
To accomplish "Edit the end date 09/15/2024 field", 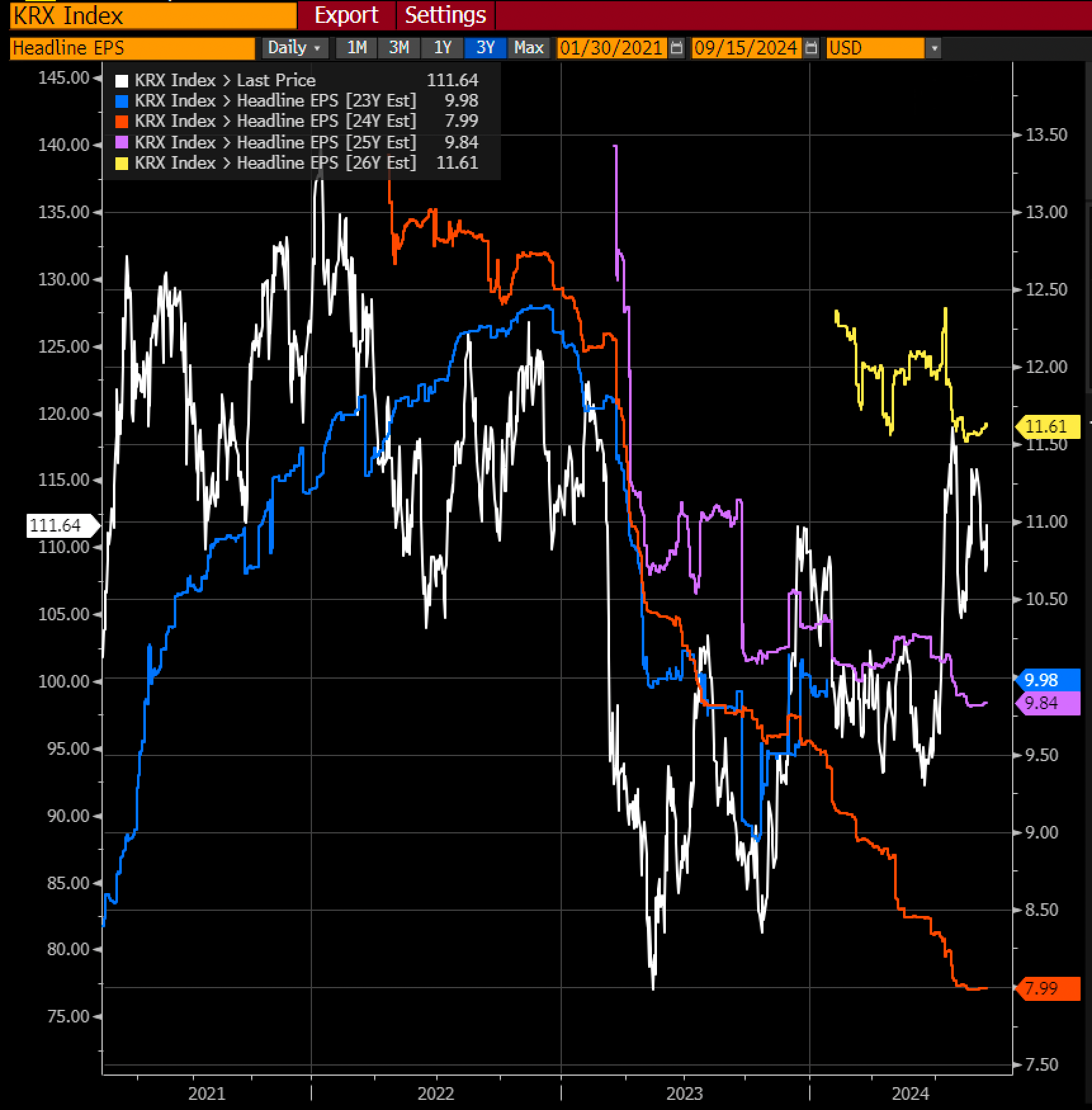I will [746, 48].
